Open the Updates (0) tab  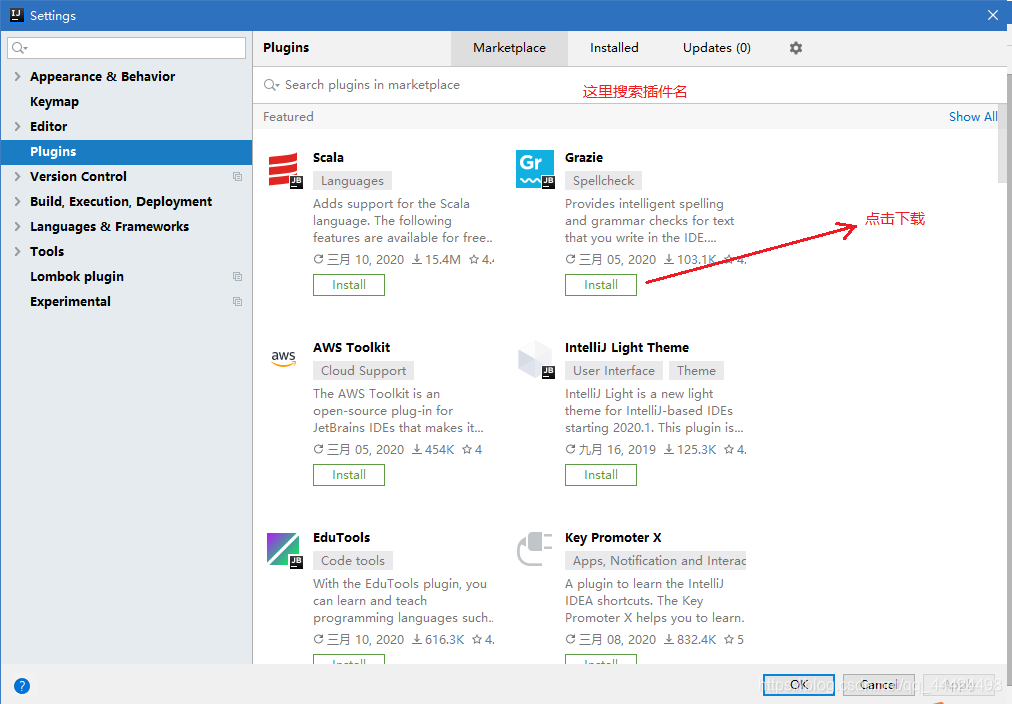coord(716,48)
